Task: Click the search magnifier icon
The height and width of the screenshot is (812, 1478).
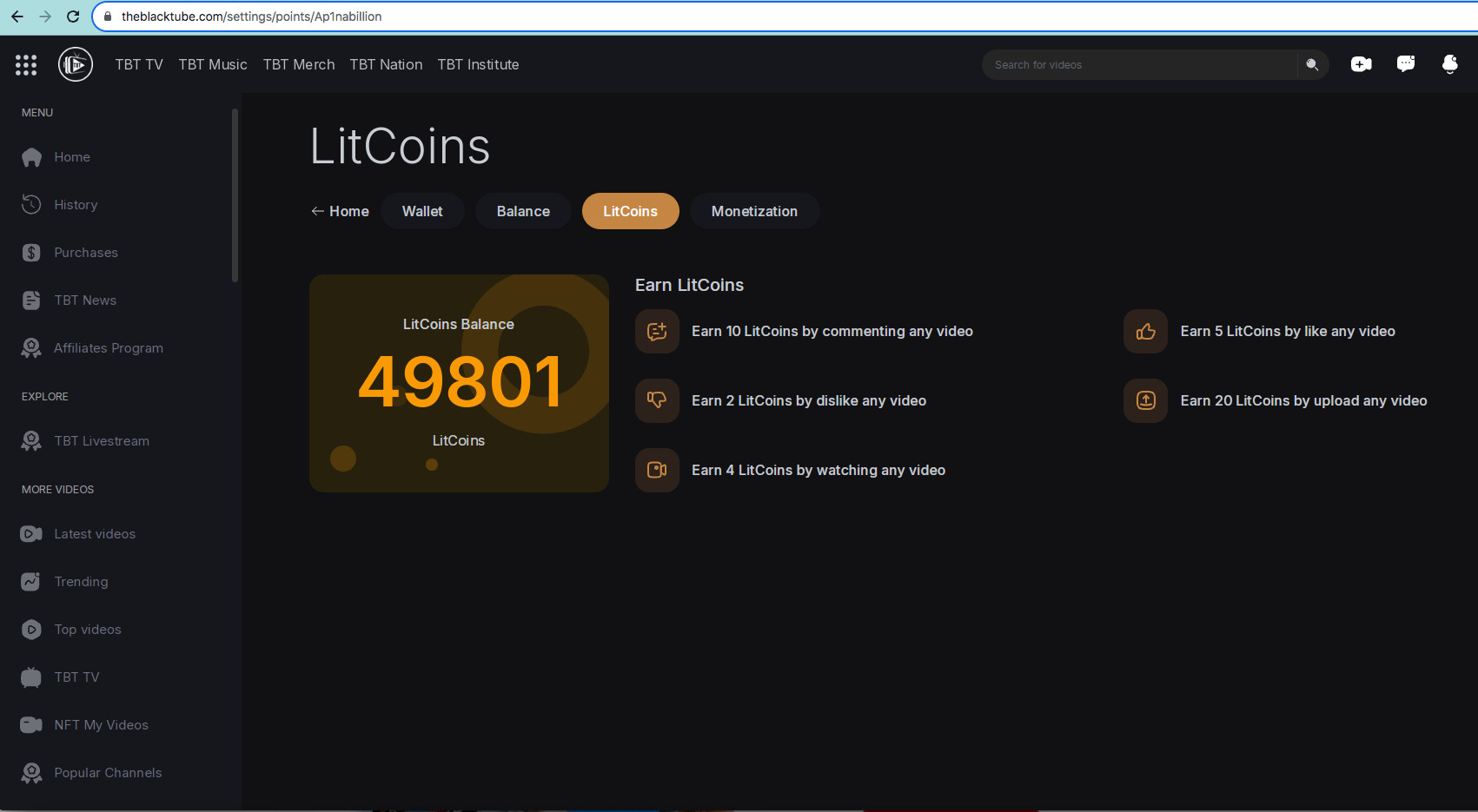Action: coord(1312,64)
